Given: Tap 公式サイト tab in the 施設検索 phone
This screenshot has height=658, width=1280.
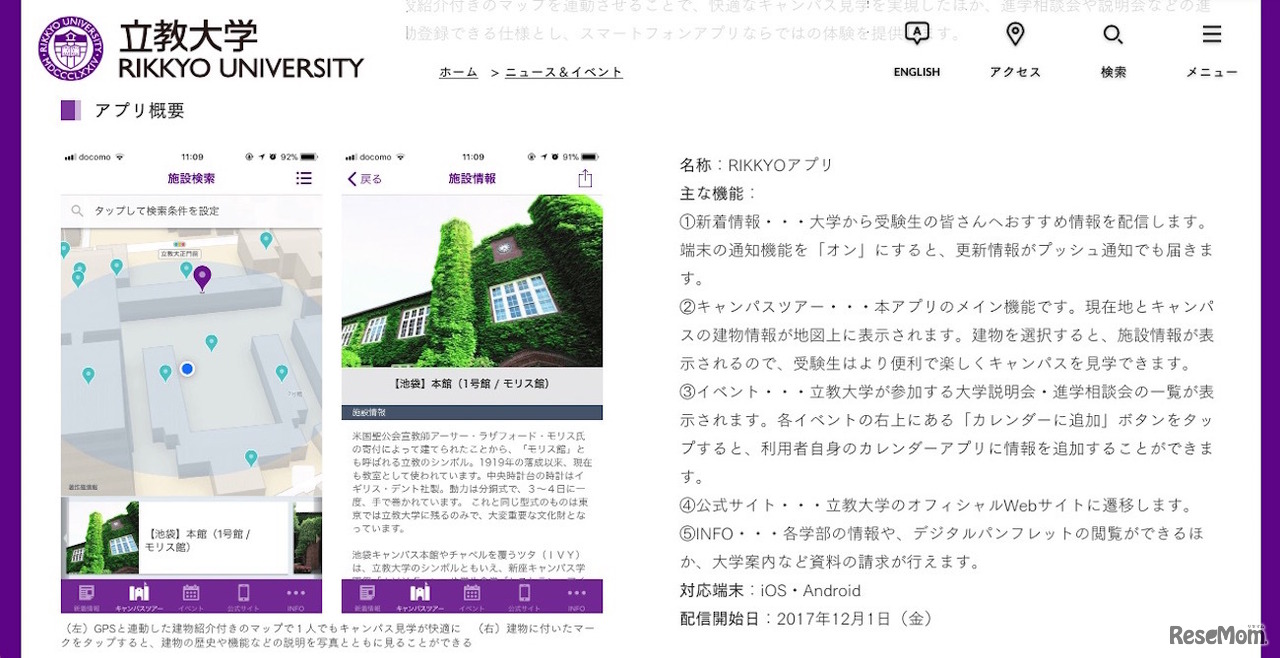Looking at the screenshot, I should coord(243,597).
